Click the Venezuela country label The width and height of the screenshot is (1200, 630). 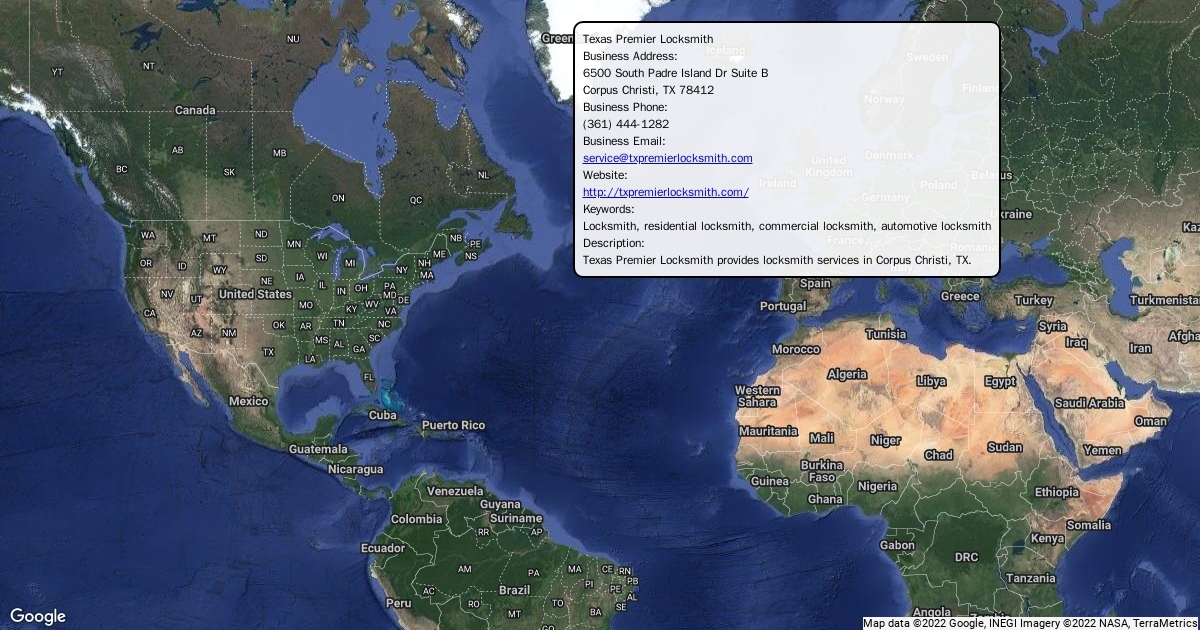455,491
